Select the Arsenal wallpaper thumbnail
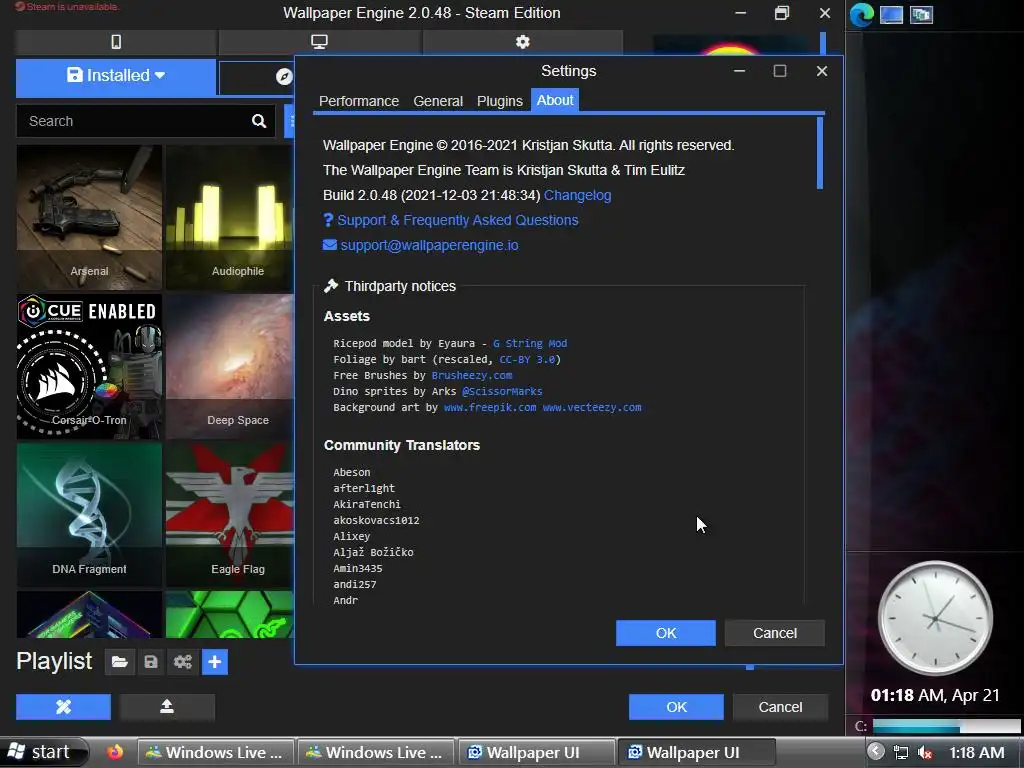The width and height of the screenshot is (1024, 768). pyautogui.click(x=89, y=217)
